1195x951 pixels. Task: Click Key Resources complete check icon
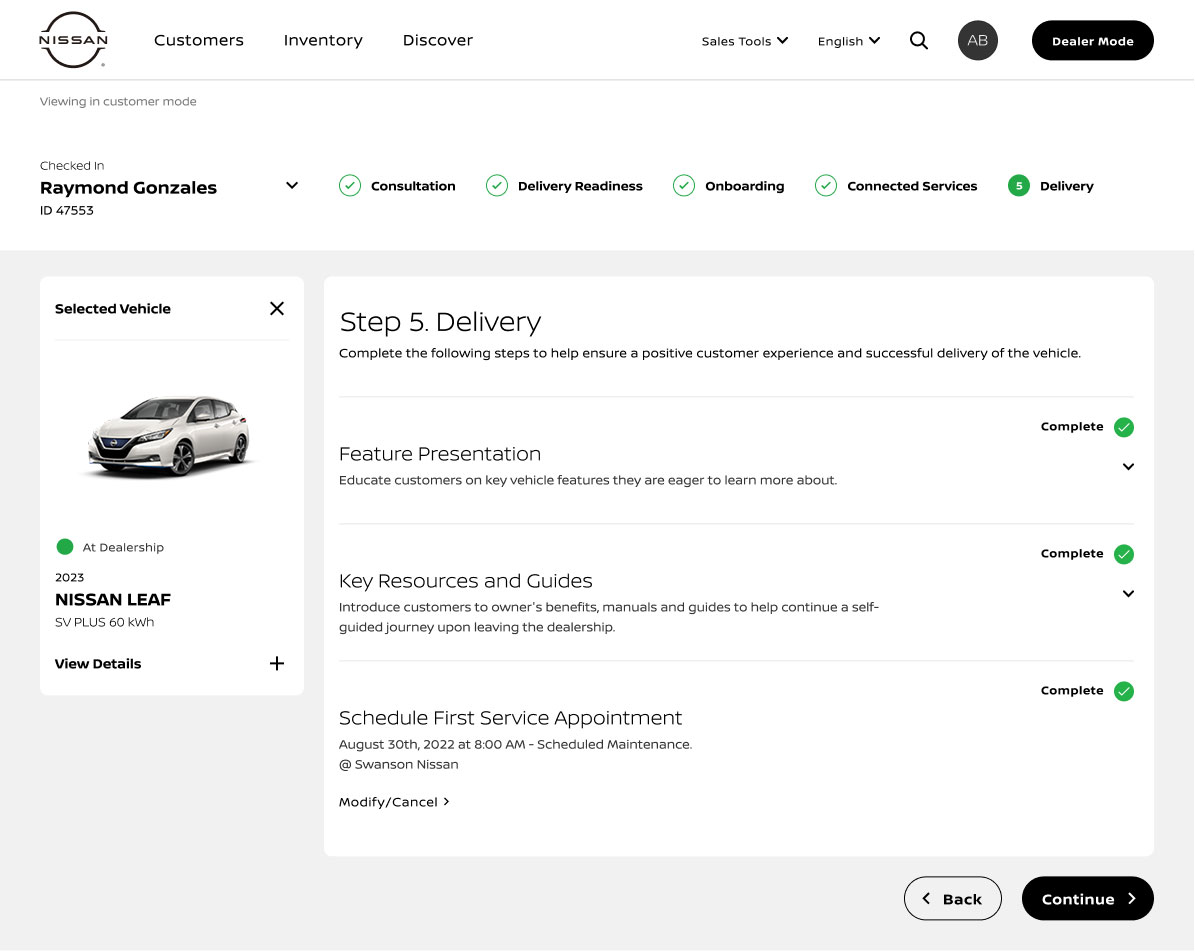coord(1123,554)
